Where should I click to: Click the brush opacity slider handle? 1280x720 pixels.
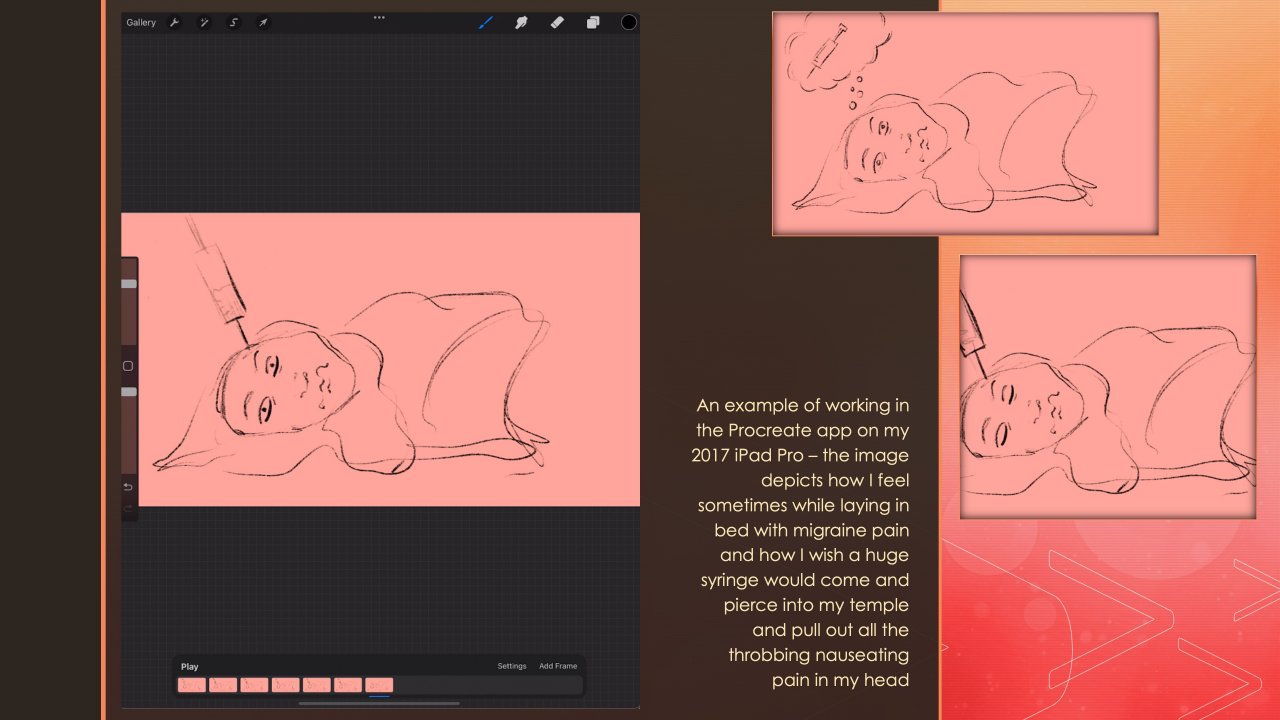pos(129,392)
